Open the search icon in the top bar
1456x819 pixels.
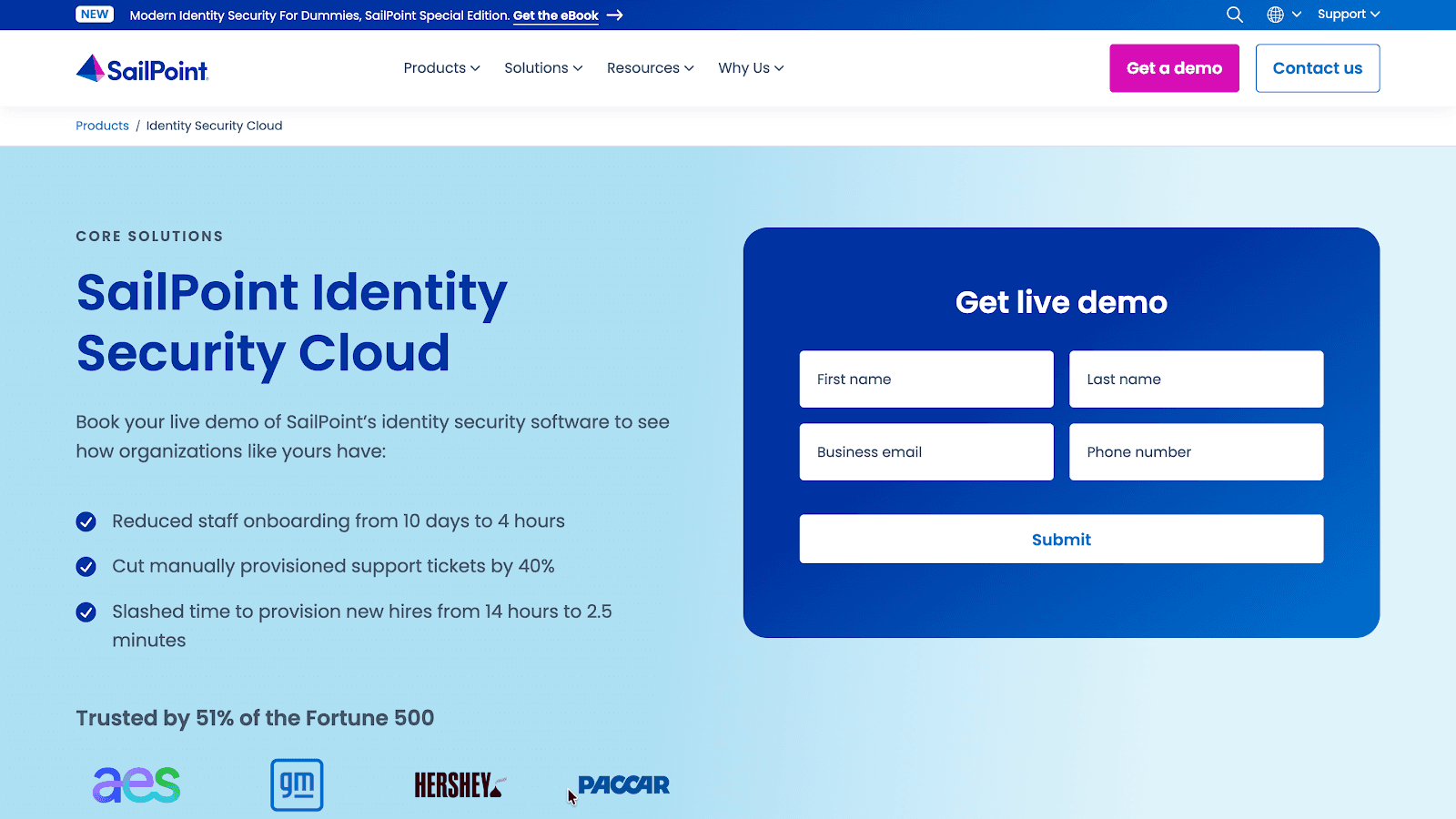(1234, 14)
